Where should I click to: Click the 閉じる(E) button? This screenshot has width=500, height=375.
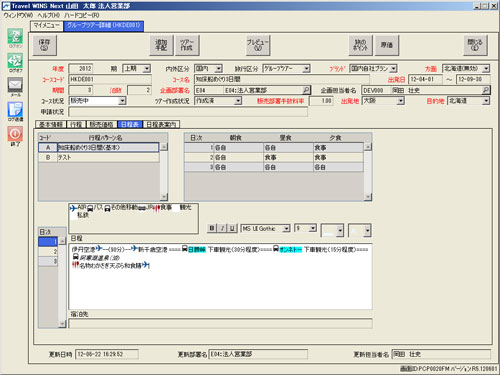[475, 45]
